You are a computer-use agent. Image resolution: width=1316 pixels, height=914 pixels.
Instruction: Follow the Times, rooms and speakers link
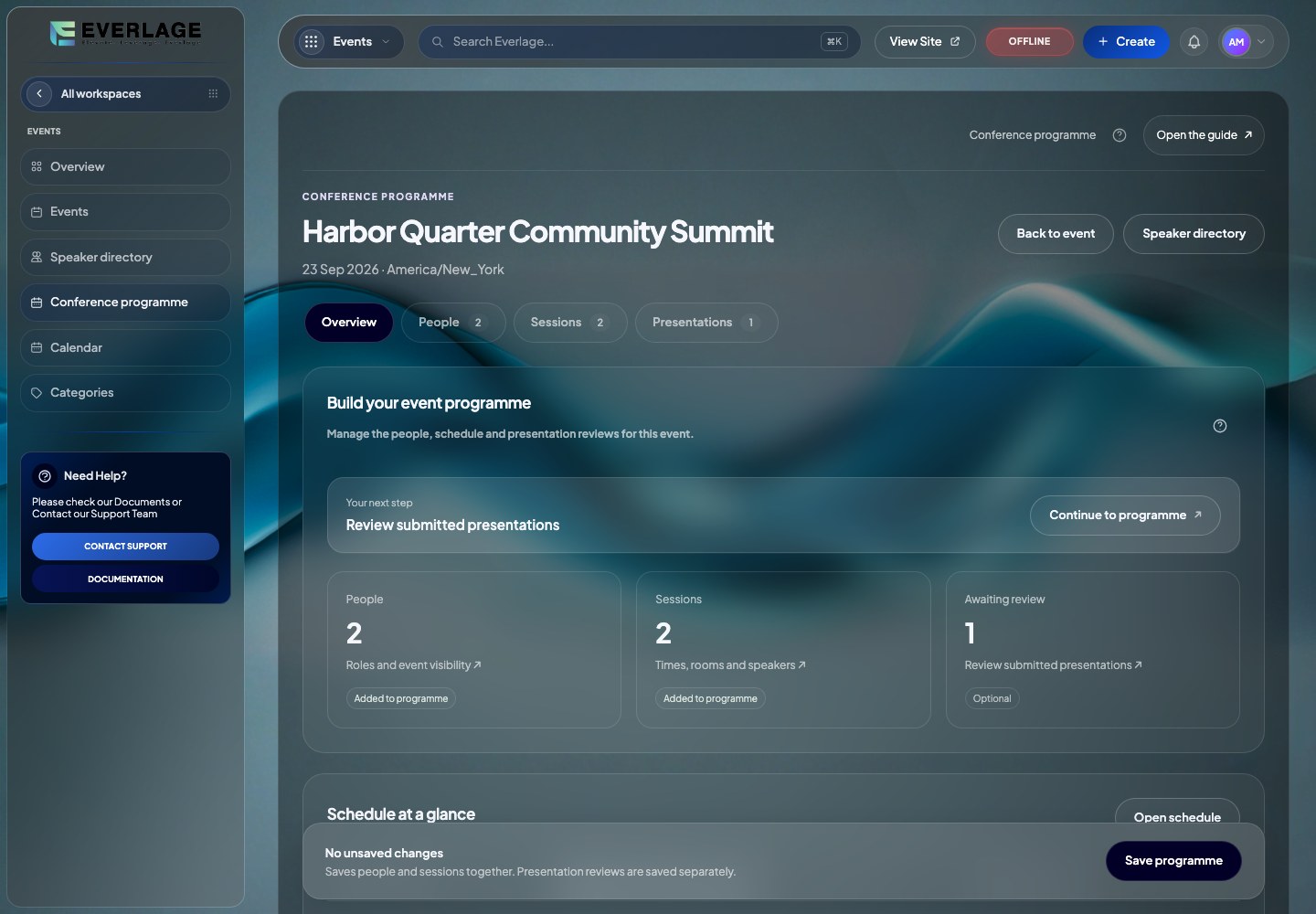click(x=730, y=665)
